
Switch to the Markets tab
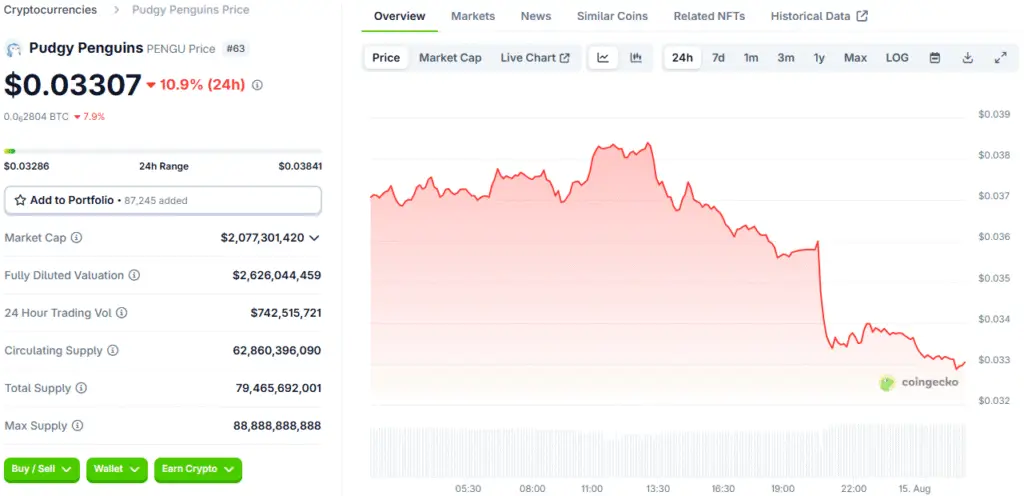(x=473, y=16)
